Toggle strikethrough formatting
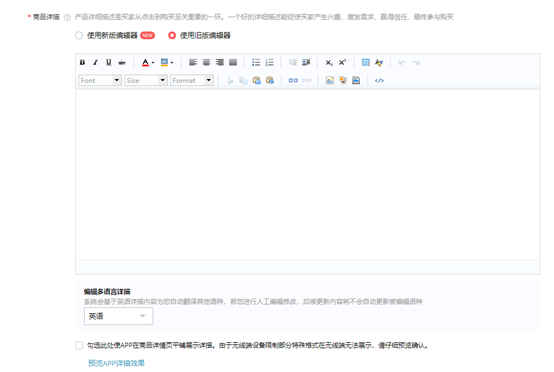 (x=122, y=63)
